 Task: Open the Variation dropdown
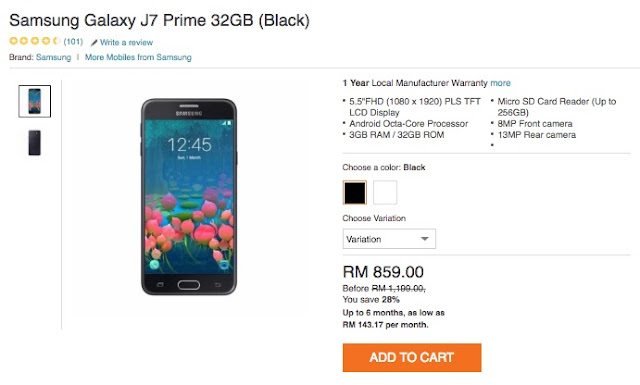point(389,239)
